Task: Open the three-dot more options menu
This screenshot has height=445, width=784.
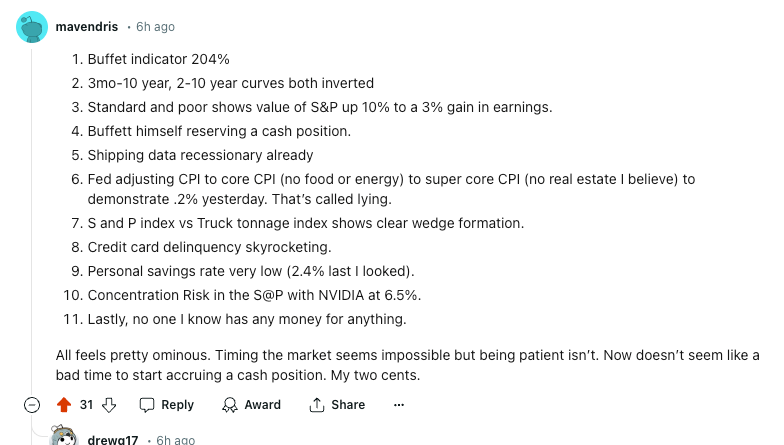Action: pyautogui.click(x=399, y=405)
